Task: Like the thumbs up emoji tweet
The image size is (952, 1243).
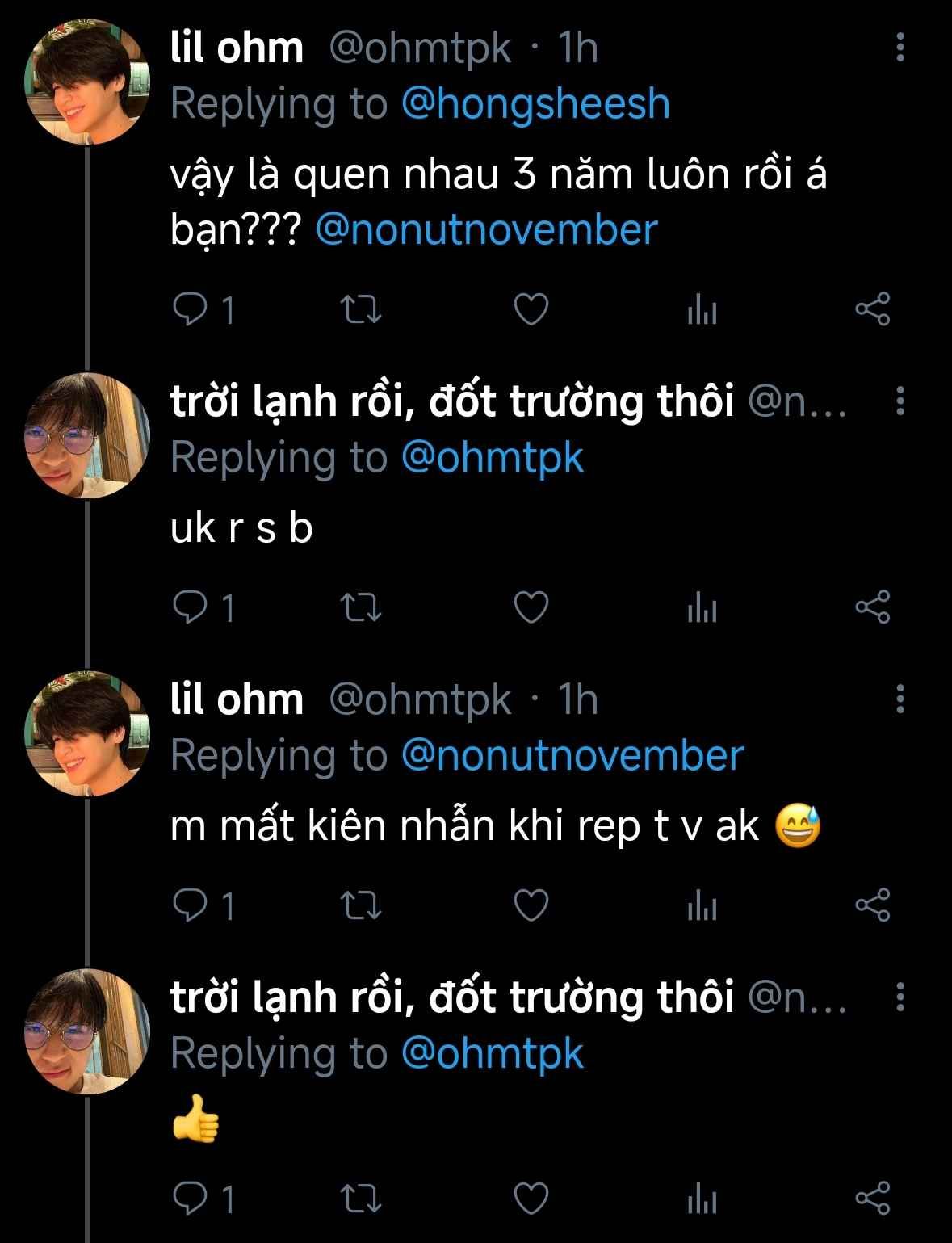Action: click(531, 1199)
